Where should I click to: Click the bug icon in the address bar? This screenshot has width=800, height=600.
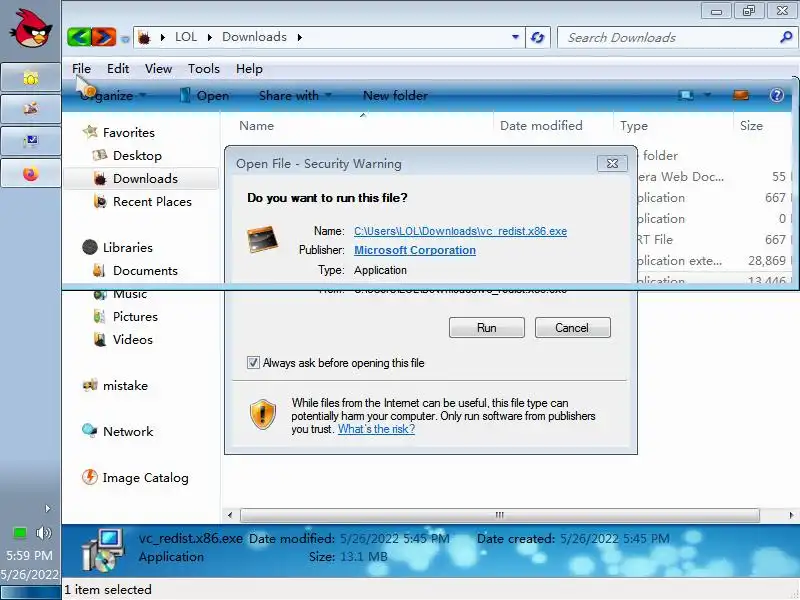(144, 37)
